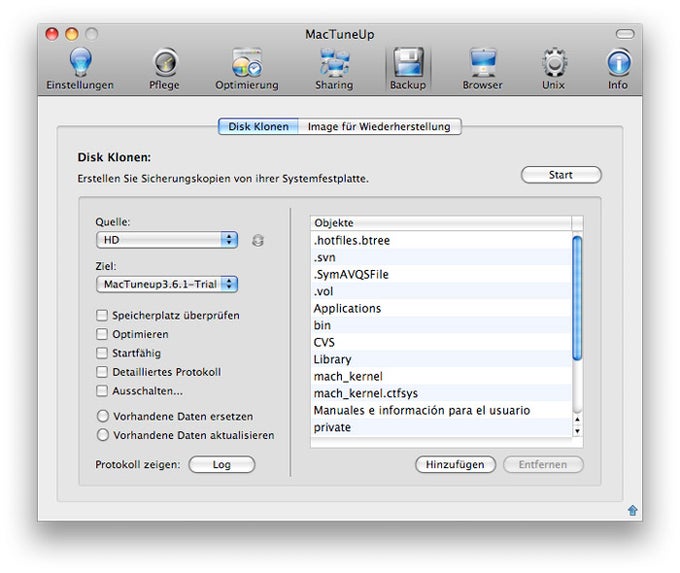
Task: Click the scrollbar up arrow
Action: click(x=577, y=419)
